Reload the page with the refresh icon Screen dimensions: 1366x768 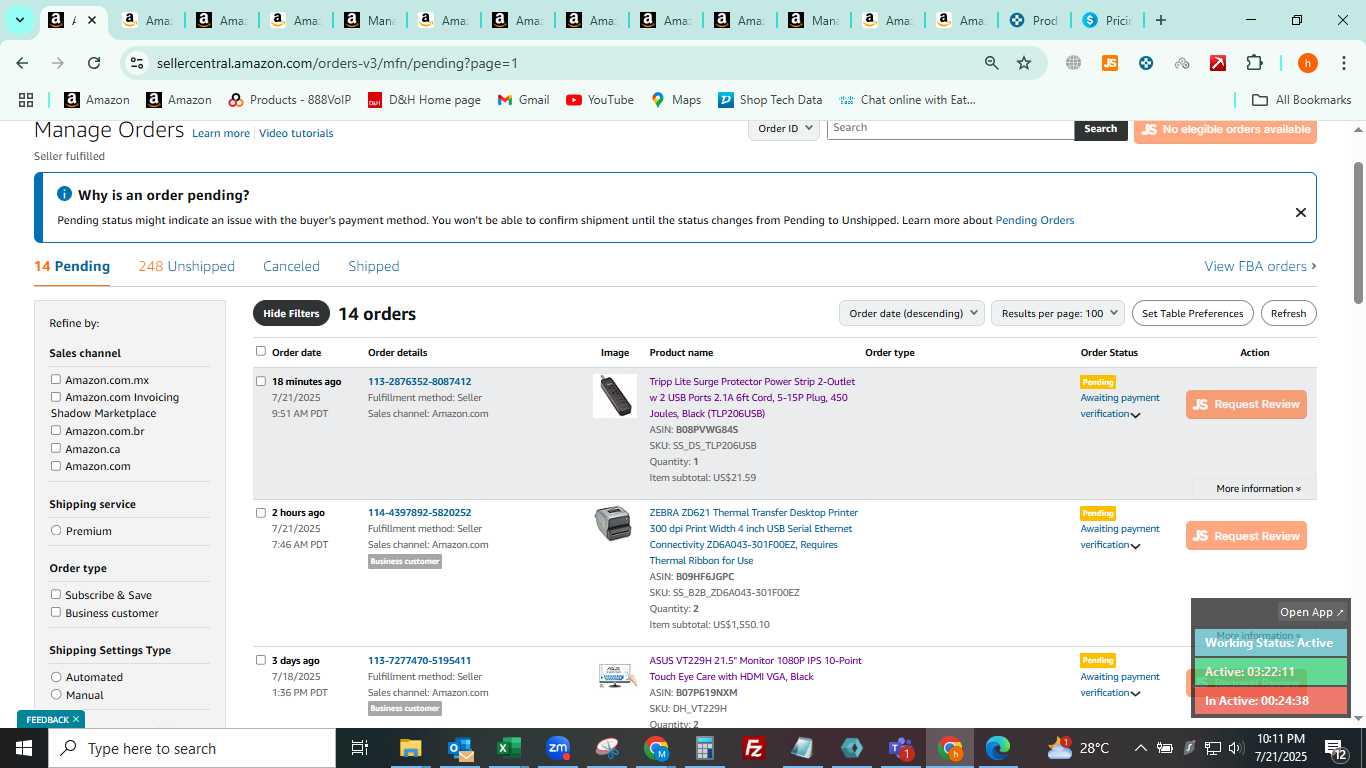click(x=94, y=63)
